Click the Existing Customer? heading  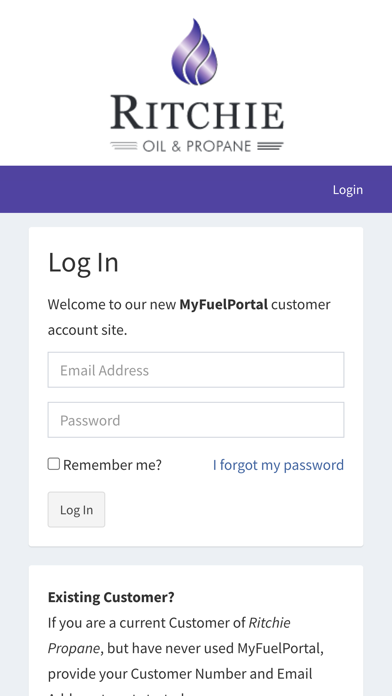point(111,597)
